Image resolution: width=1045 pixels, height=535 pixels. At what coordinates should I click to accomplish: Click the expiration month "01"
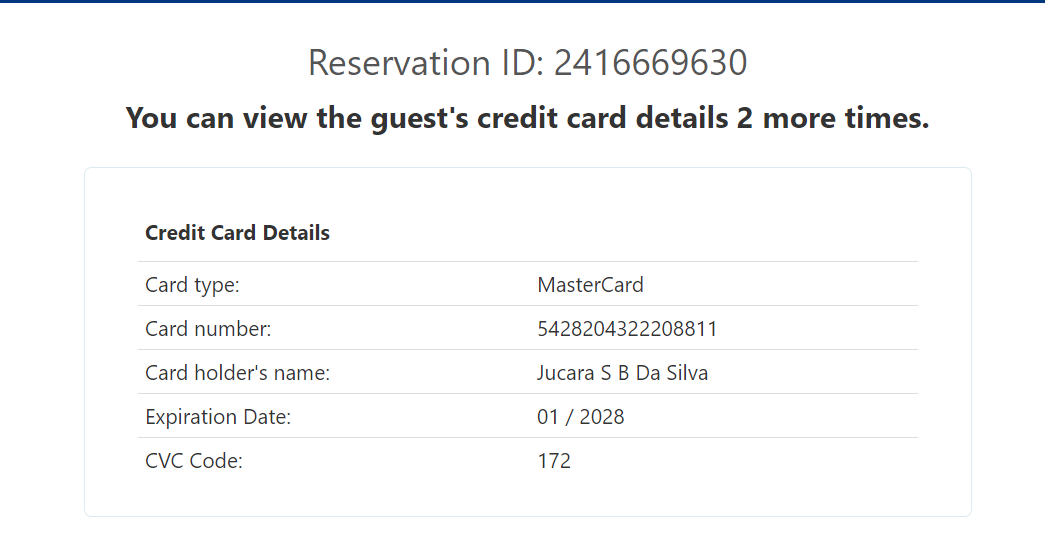coord(548,417)
